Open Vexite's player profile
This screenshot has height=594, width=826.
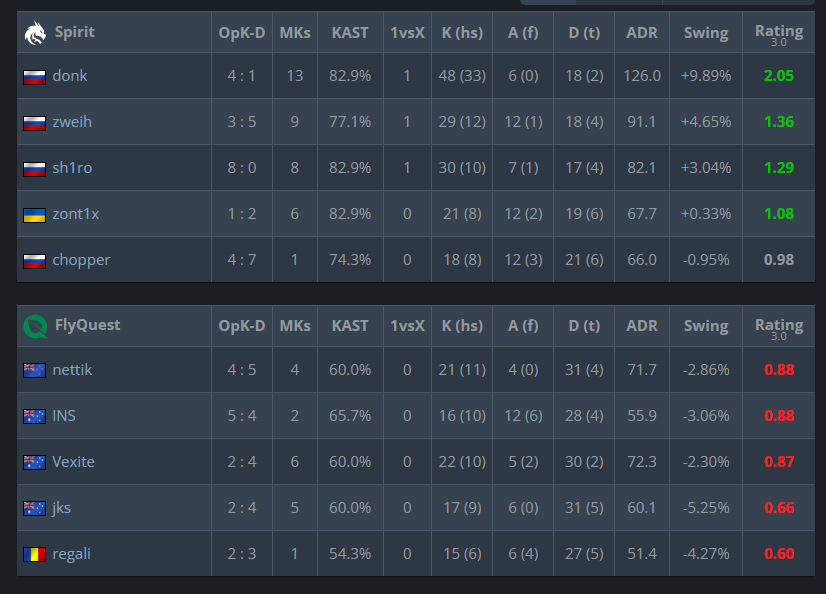click(x=73, y=462)
